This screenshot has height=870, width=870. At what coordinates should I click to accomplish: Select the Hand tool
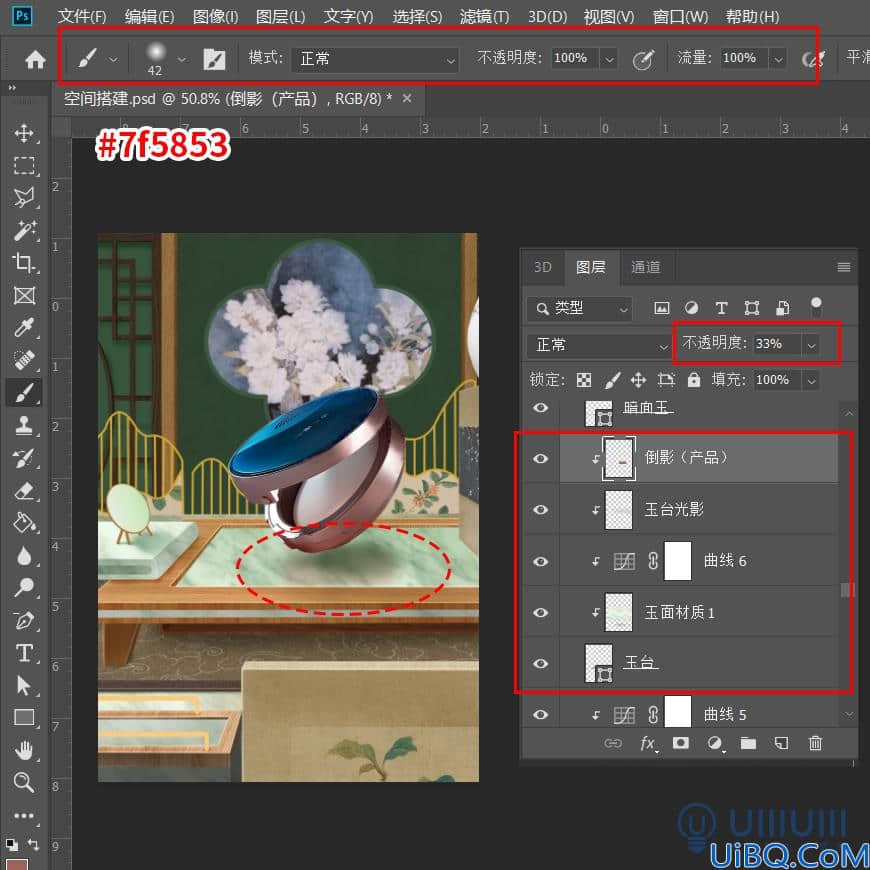(23, 751)
